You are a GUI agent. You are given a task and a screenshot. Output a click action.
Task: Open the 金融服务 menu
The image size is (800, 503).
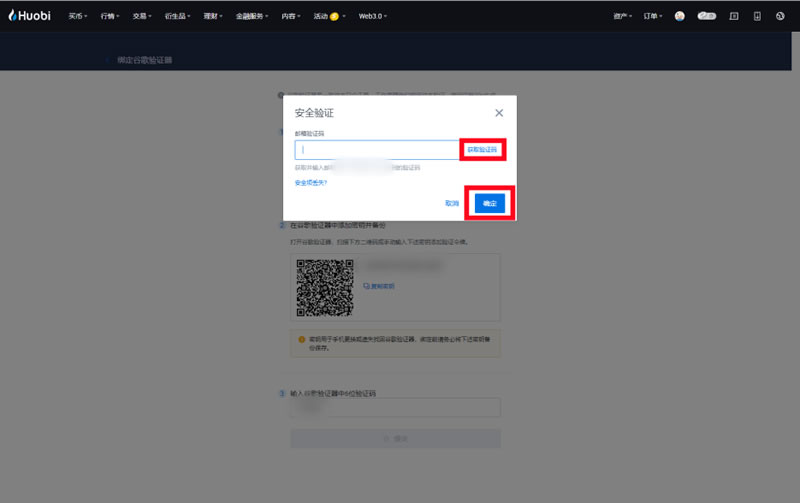point(252,16)
